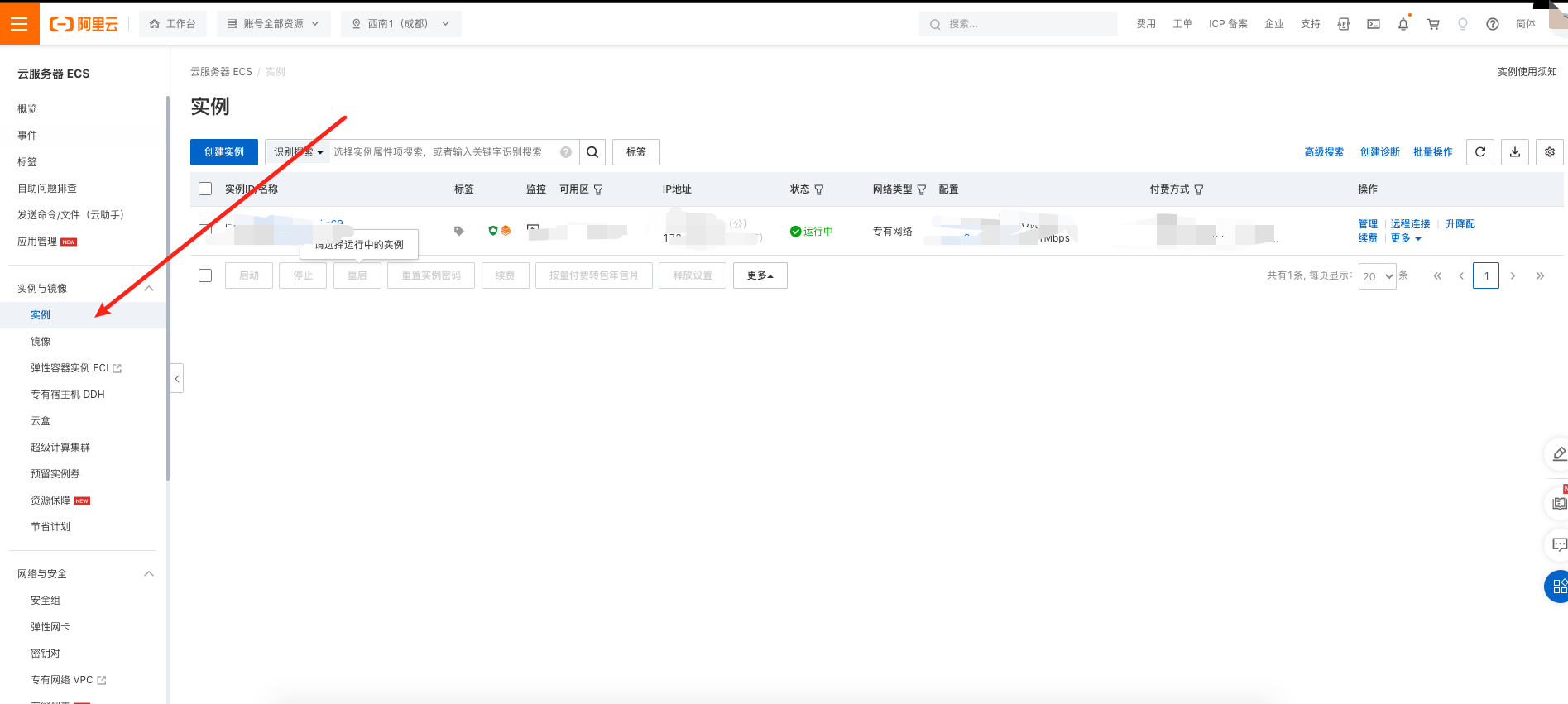Open the region selector 西南1（成都）
Viewport: 1568px width, 704px height.
[401, 24]
